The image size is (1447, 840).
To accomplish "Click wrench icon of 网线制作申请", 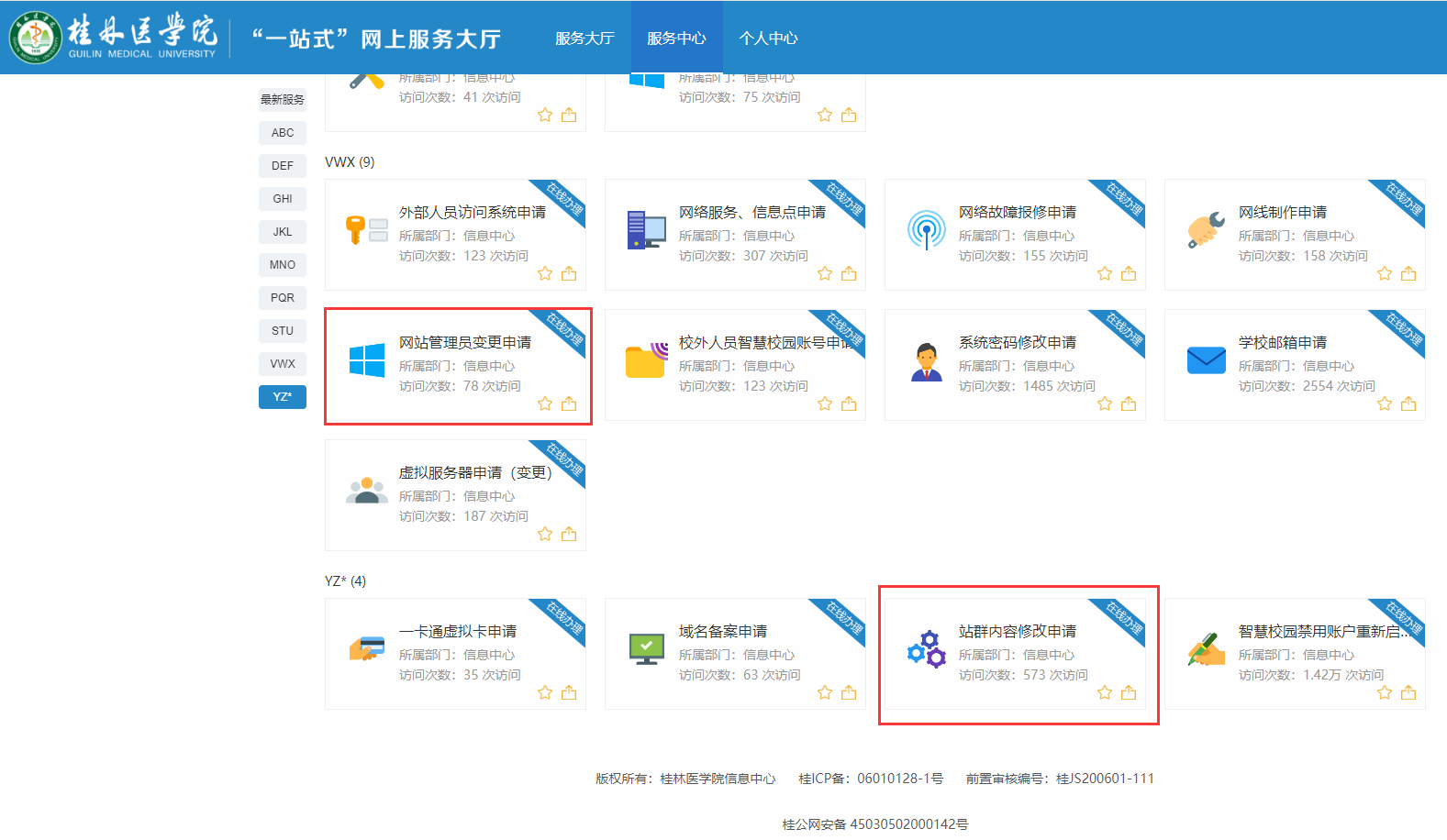I will pyautogui.click(x=1206, y=229).
